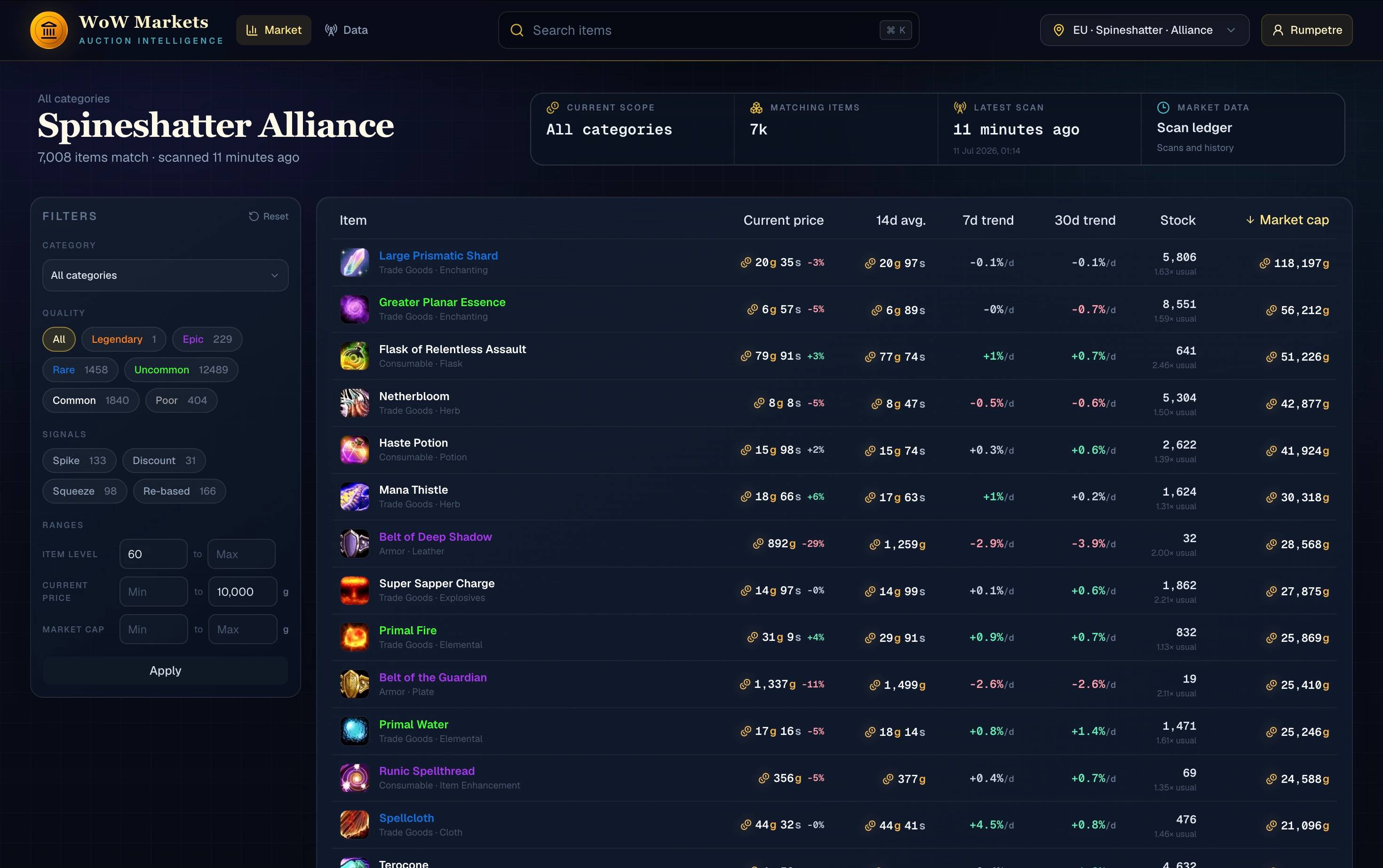Click the Item Level minimum field
The image size is (1383, 868).
click(153, 554)
